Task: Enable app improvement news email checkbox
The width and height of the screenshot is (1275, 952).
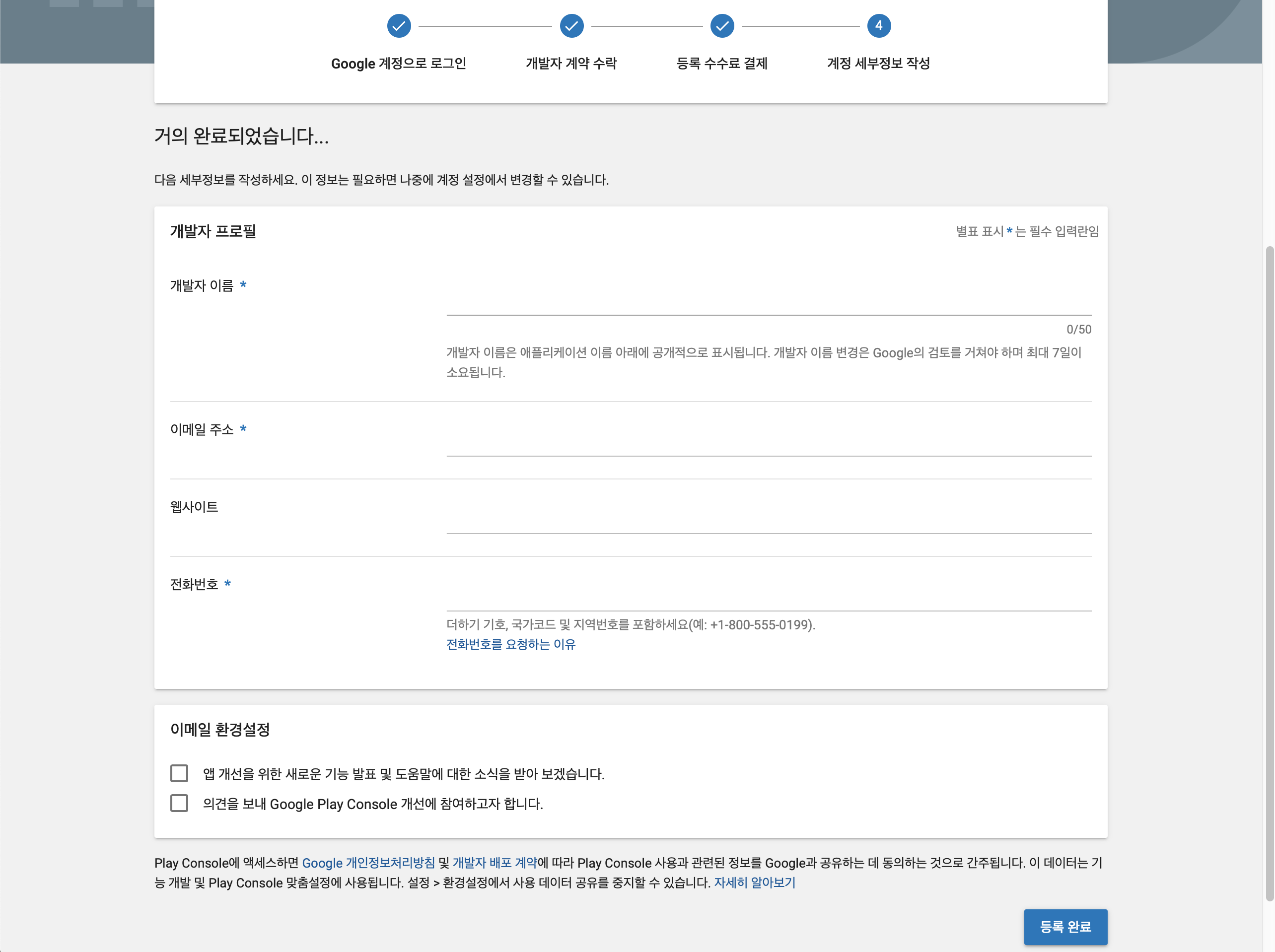Action: pos(179,773)
